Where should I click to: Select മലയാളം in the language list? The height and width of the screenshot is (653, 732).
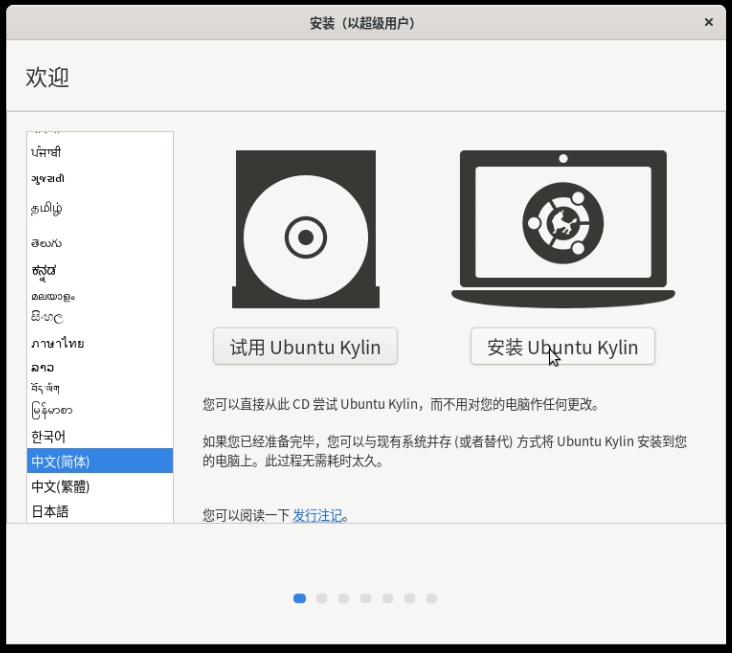[100, 296]
